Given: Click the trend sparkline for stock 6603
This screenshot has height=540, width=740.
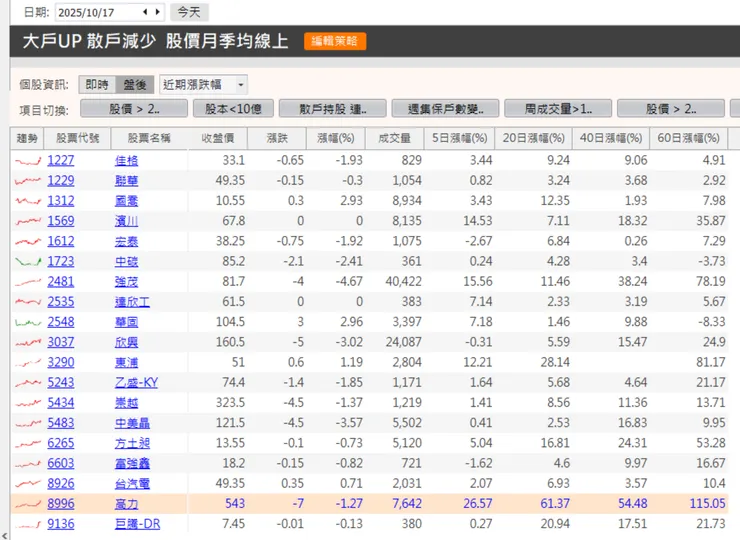Looking at the screenshot, I should tap(28, 464).
